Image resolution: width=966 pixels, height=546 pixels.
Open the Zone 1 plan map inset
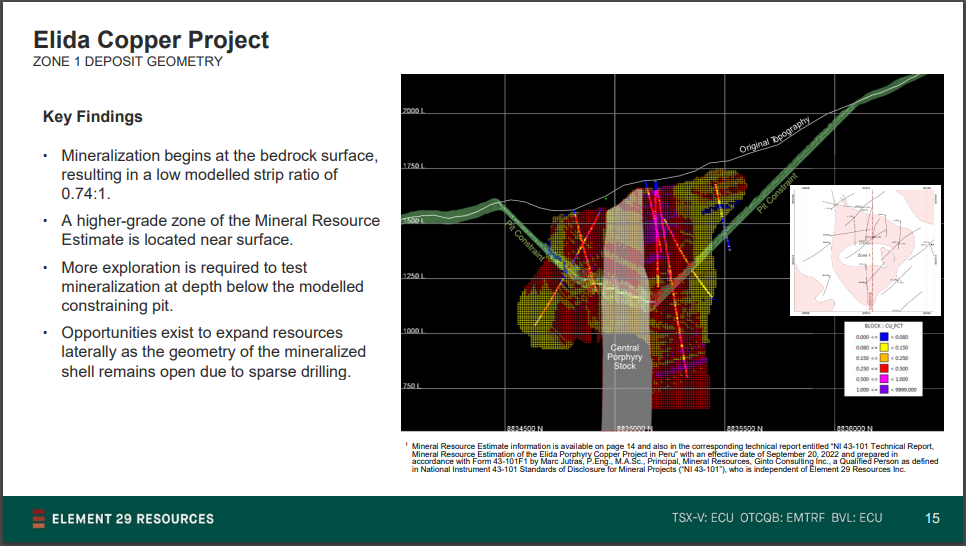pos(866,250)
